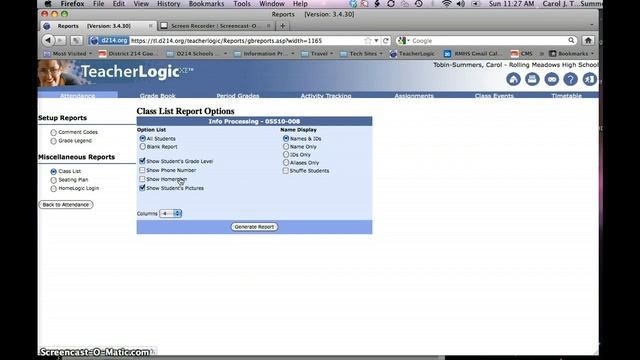Select IDs Only display option
The width and height of the screenshot is (640, 360).
pyautogui.click(x=286, y=154)
